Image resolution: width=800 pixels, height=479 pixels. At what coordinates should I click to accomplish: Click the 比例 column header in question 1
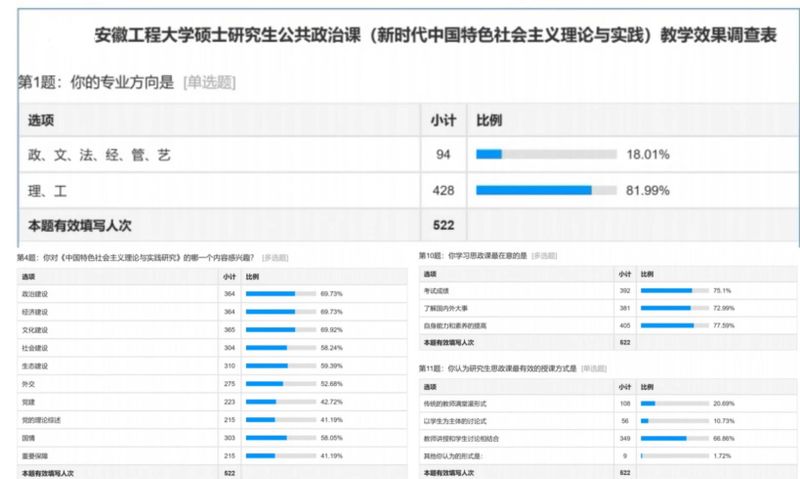tap(489, 119)
